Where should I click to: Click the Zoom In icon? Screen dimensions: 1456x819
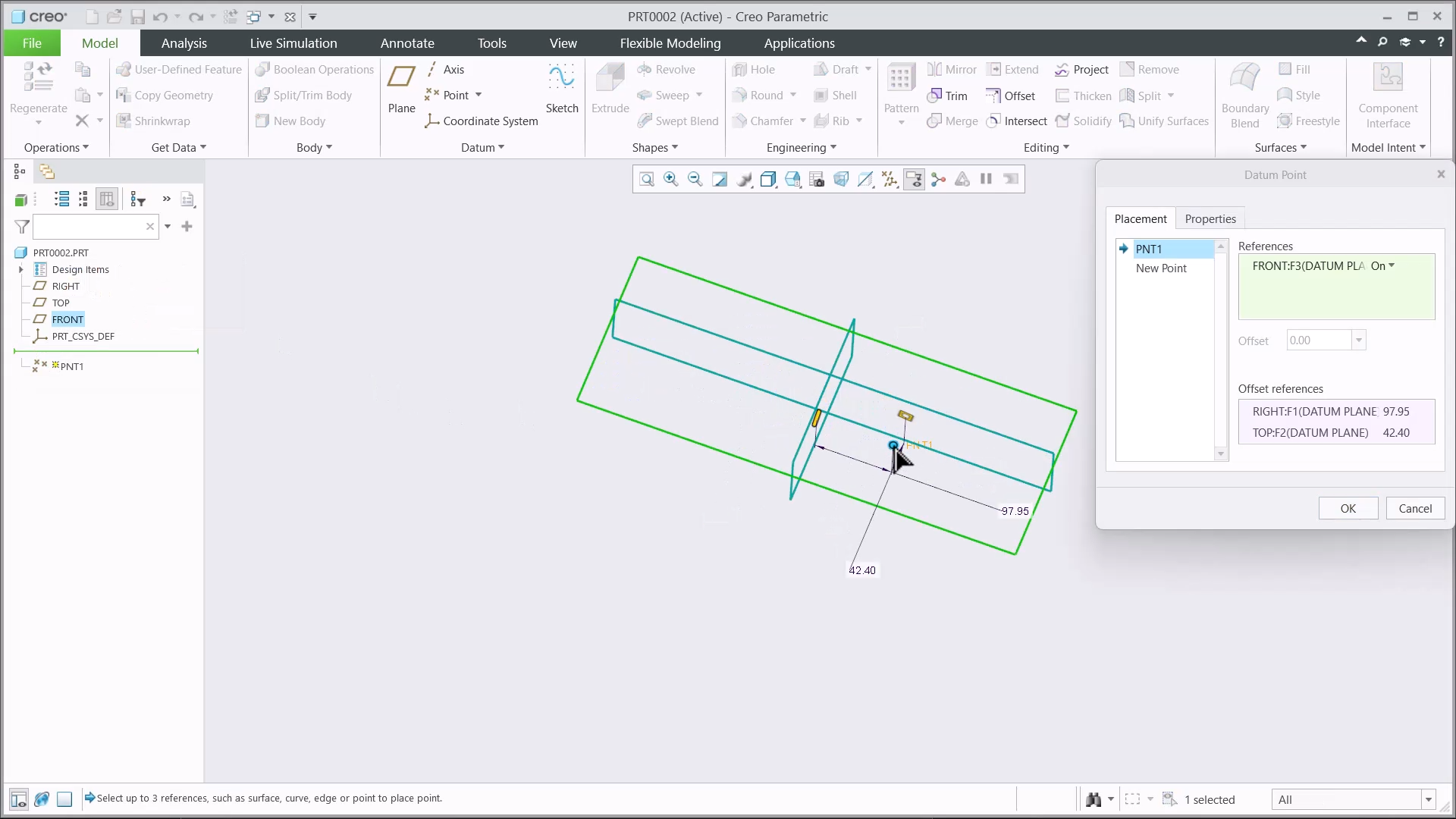[670, 180]
